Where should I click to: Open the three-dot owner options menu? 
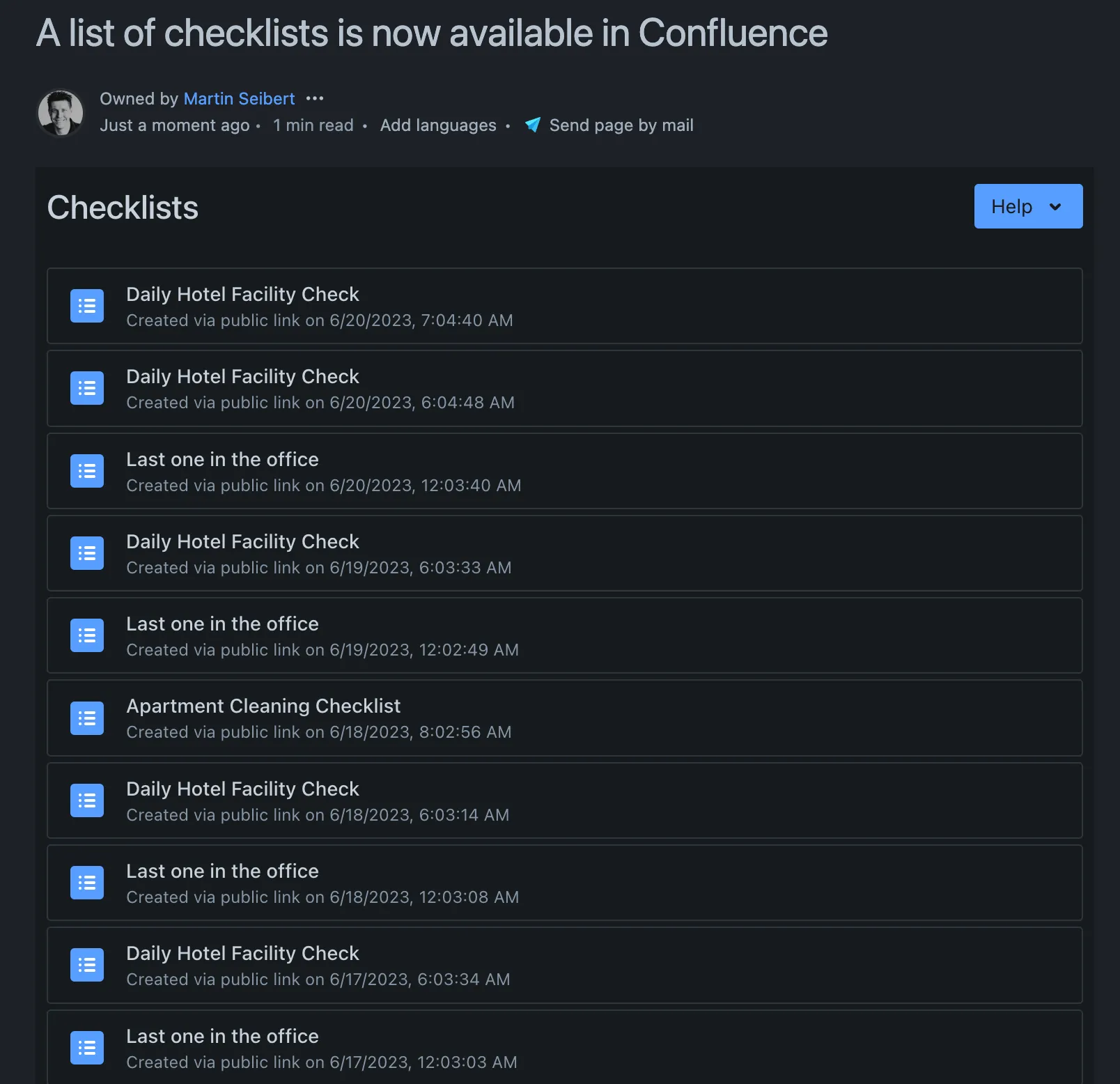point(315,99)
